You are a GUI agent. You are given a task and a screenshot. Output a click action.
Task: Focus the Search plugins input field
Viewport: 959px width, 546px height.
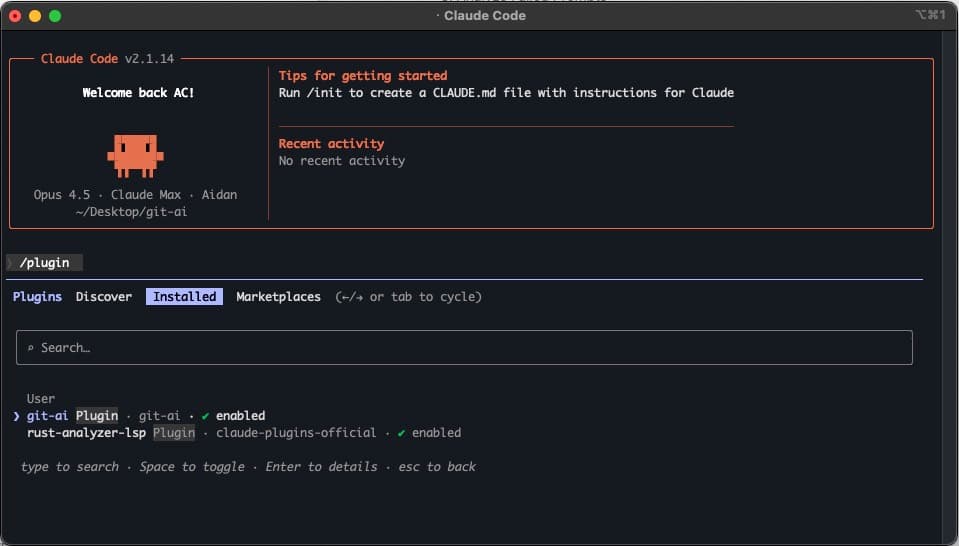(x=464, y=348)
